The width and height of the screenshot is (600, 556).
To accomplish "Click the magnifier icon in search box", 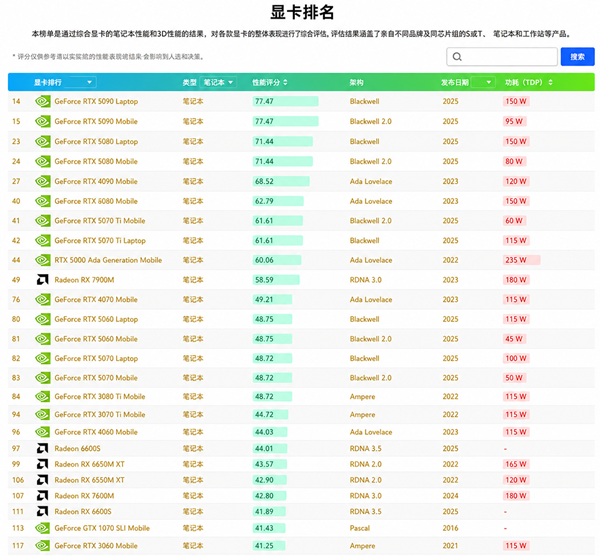I will tap(457, 57).
